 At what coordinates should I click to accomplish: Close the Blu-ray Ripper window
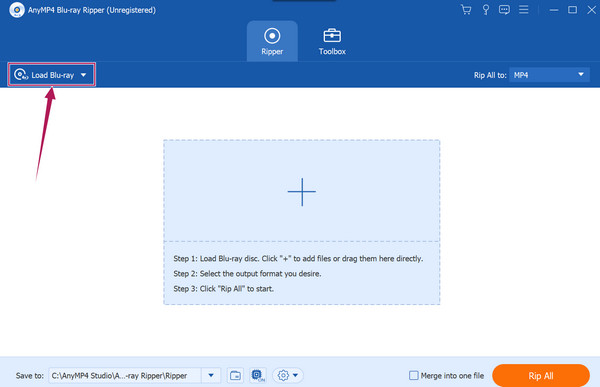(x=592, y=10)
